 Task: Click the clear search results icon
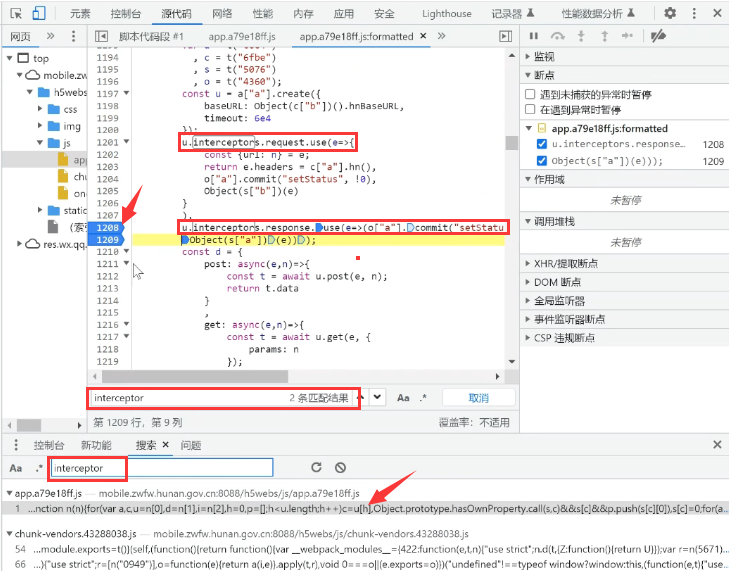tap(340, 467)
